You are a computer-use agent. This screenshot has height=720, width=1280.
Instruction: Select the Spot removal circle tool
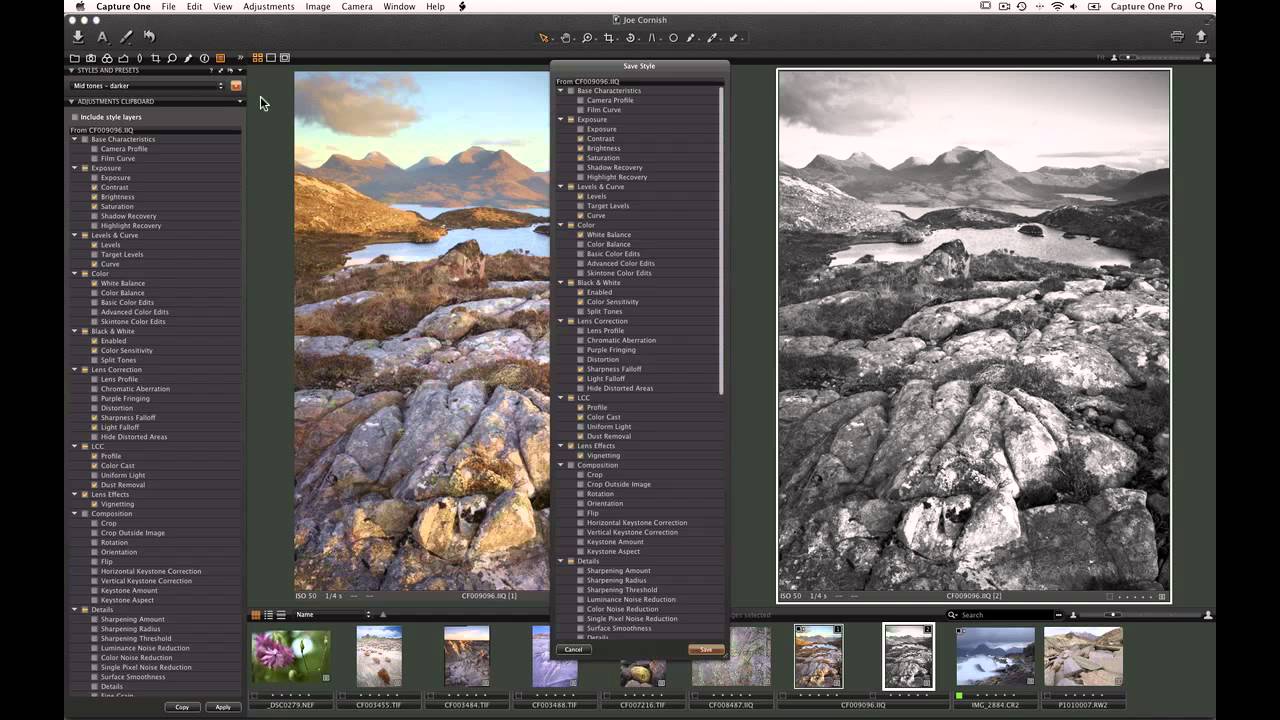click(x=673, y=38)
